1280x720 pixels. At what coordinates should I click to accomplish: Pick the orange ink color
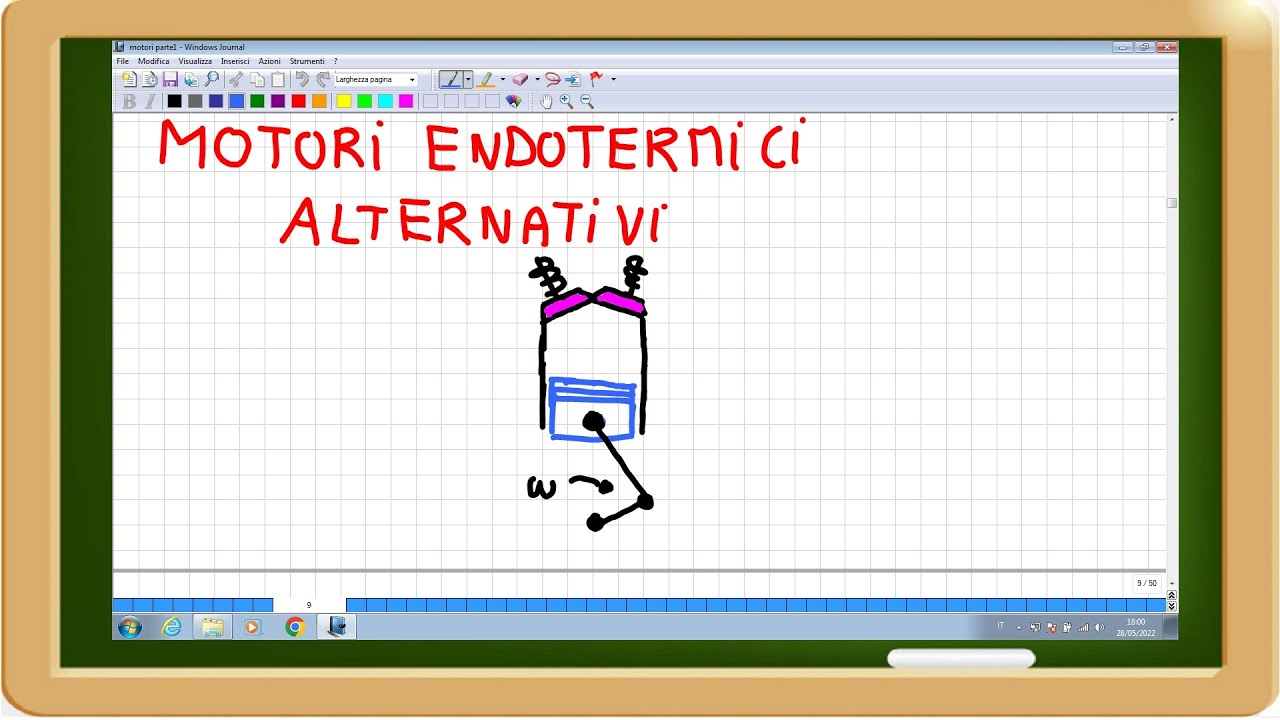[x=319, y=101]
